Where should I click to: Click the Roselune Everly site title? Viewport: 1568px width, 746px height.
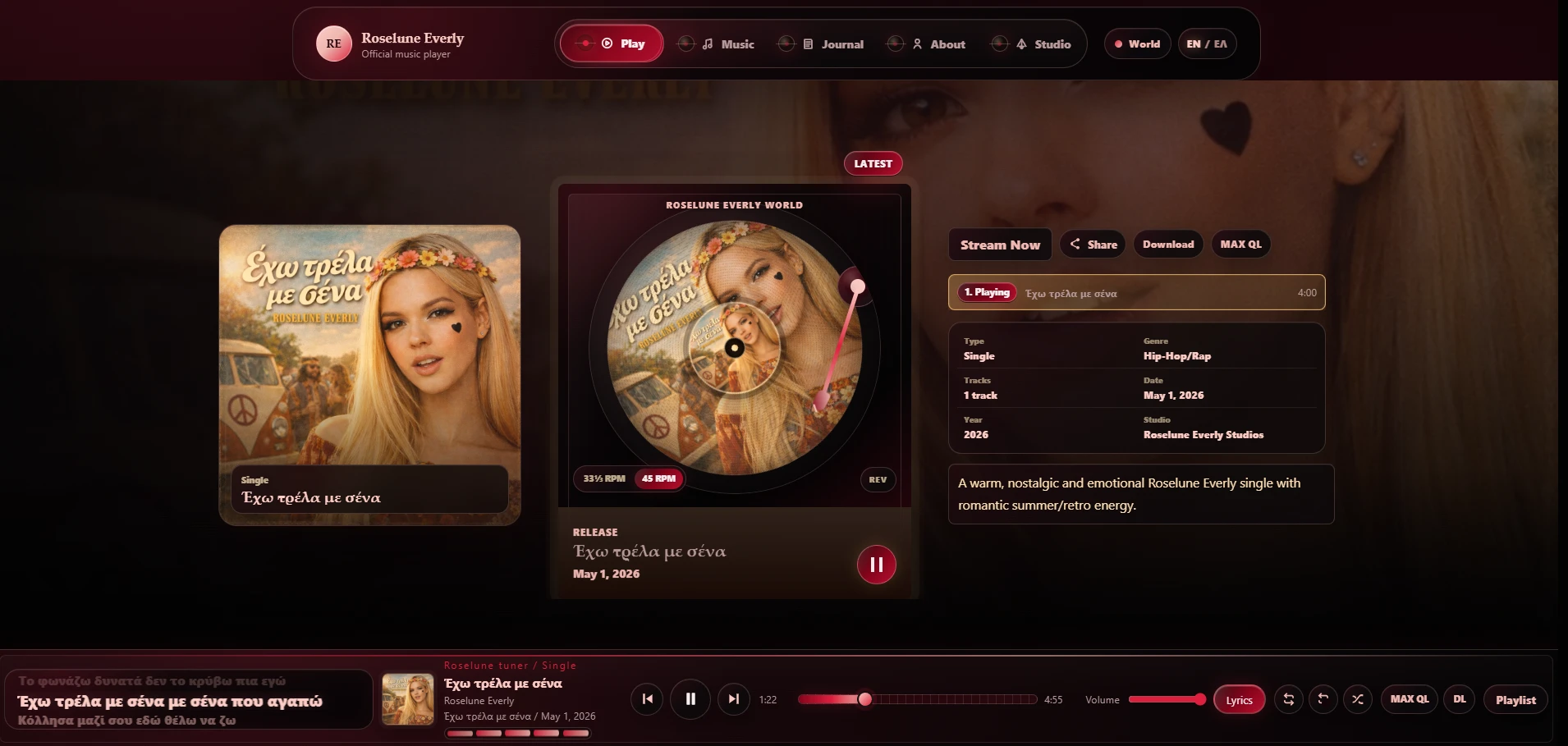(x=412, y=38)
